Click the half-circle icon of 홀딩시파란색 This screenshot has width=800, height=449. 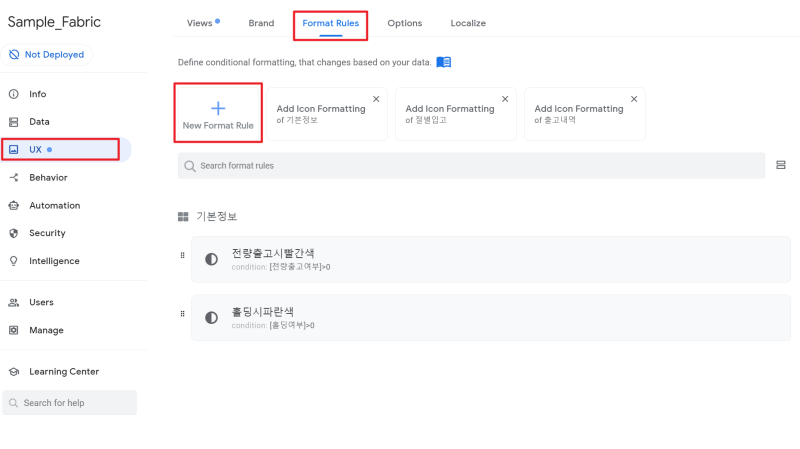pos(211,318)
